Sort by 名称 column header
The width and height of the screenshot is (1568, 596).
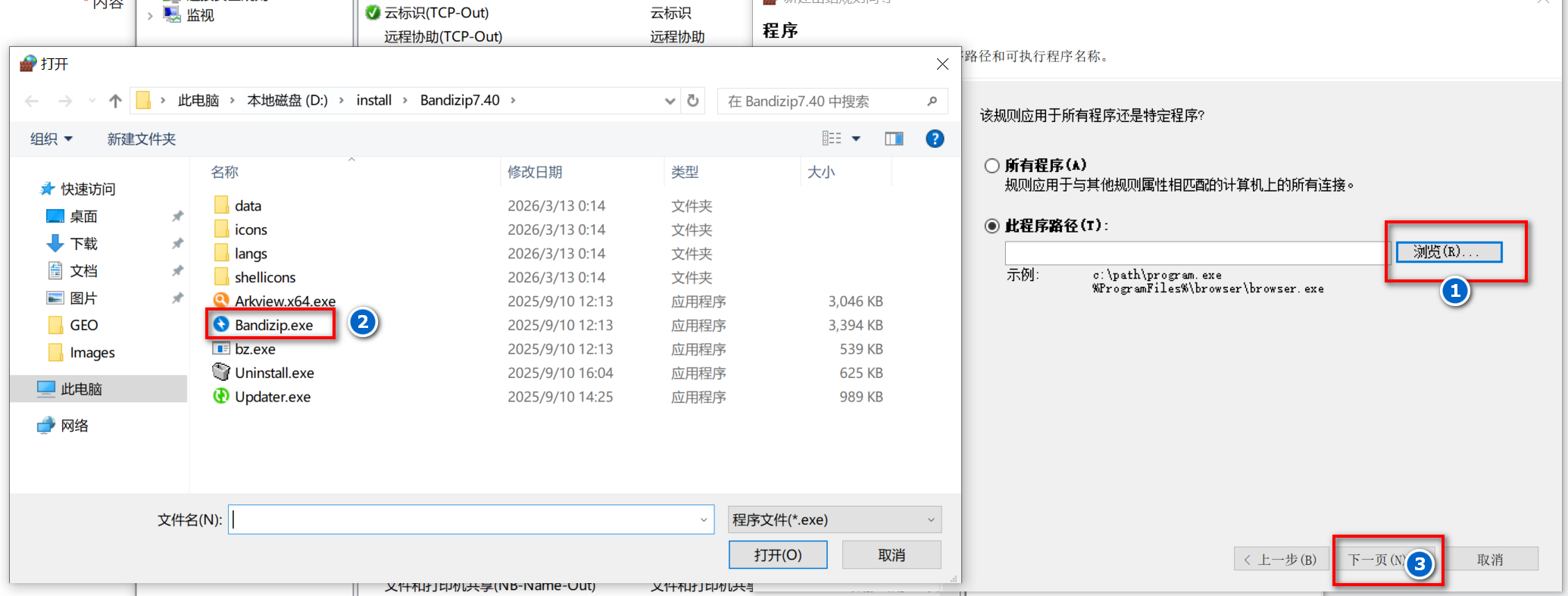pyautogui.click(x=224, y=172)
